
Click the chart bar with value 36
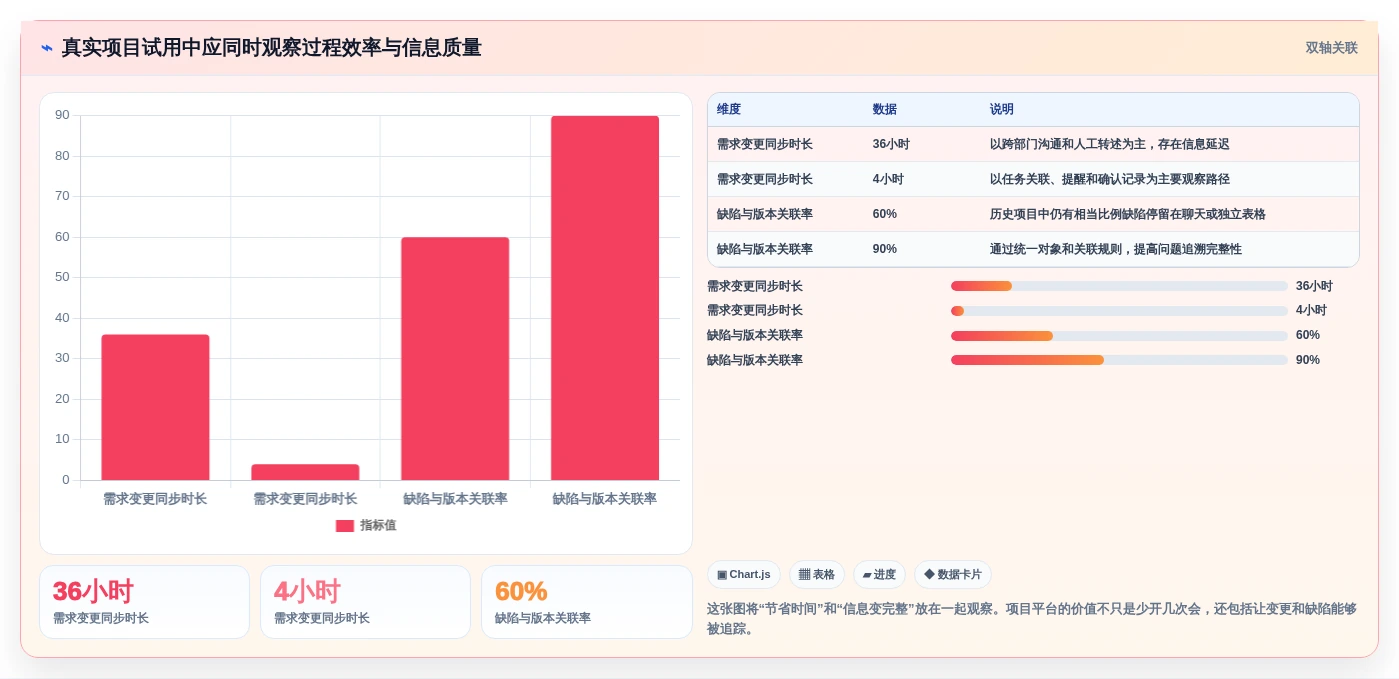(x=155, y=407)
